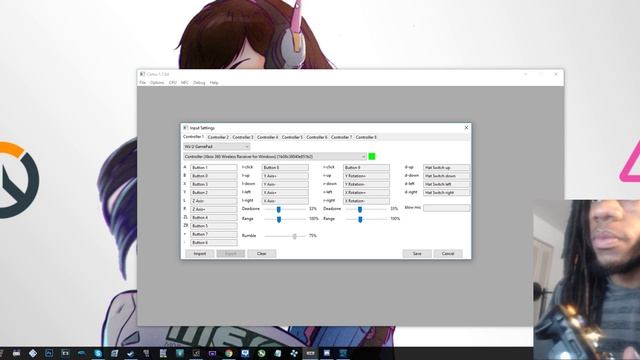Viewport: 640px width, 360px height.
Task: Select the r-left mapping field
Action: click(x=366, y=192)
